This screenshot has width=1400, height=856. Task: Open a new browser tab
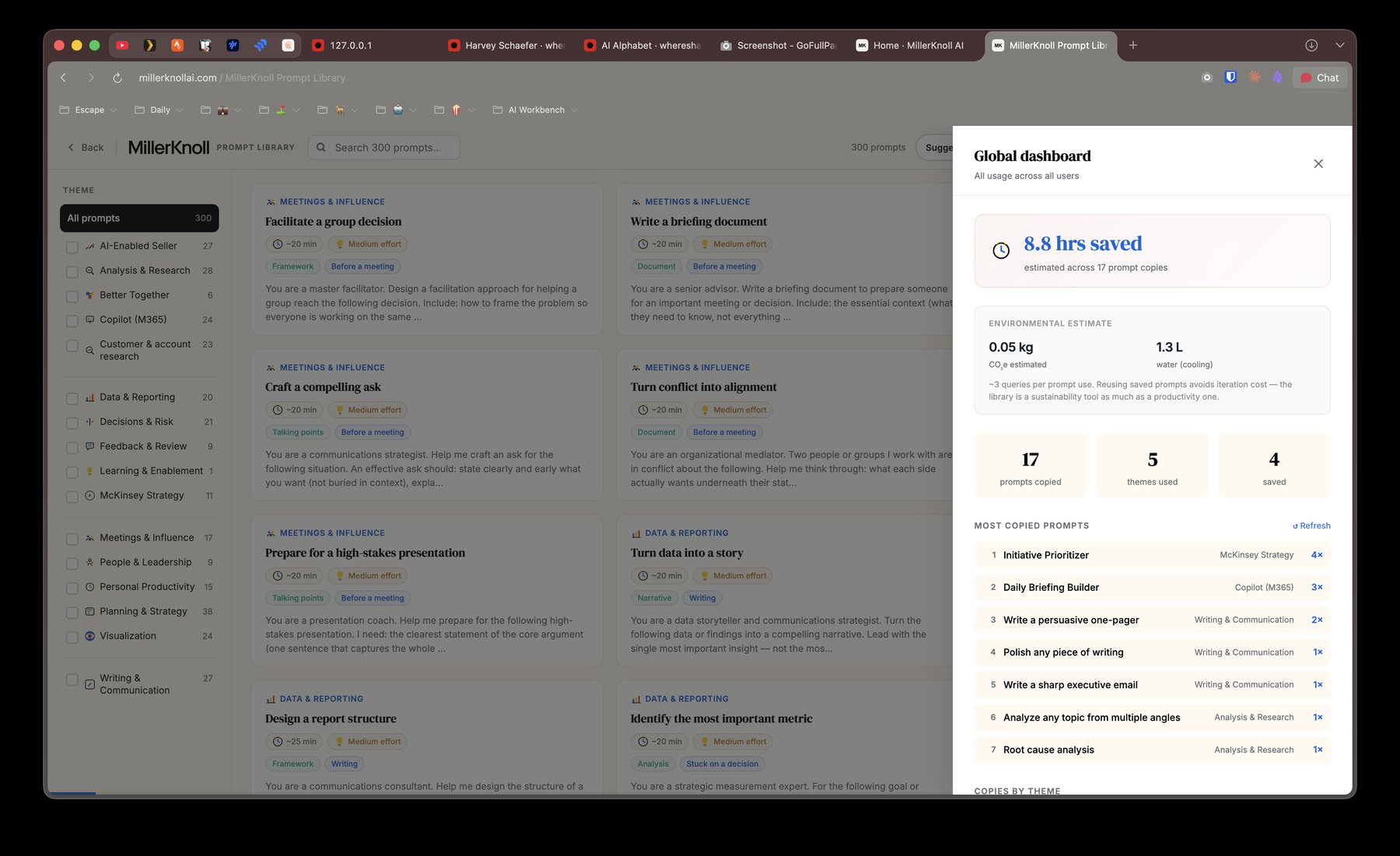[x=1133, y=45]
